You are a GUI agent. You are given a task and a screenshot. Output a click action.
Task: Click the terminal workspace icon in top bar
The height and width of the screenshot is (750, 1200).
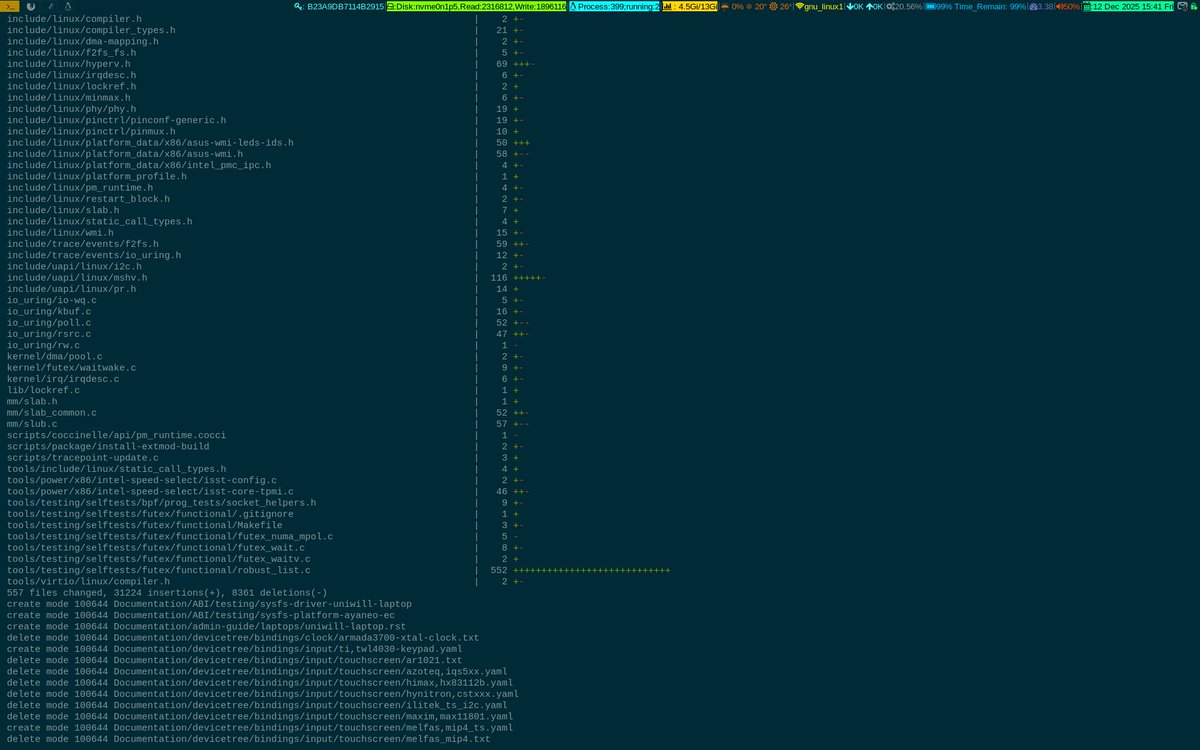pos(10,6)
